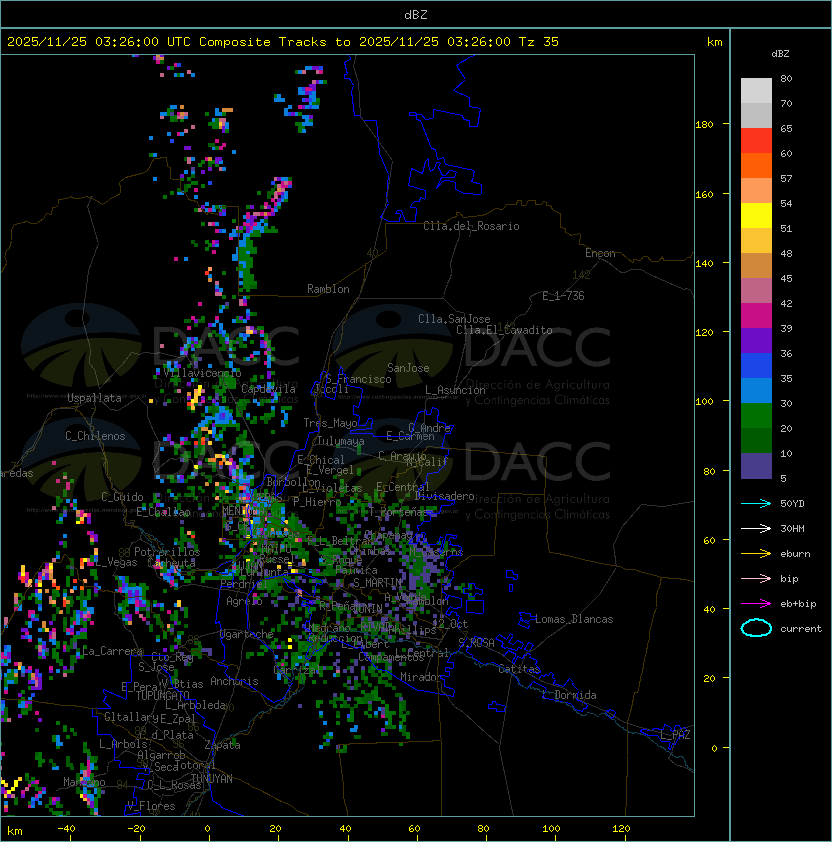The image size is (832, 842).
Task: Click the 'Divisadero' map label
Action: [445, 496]
